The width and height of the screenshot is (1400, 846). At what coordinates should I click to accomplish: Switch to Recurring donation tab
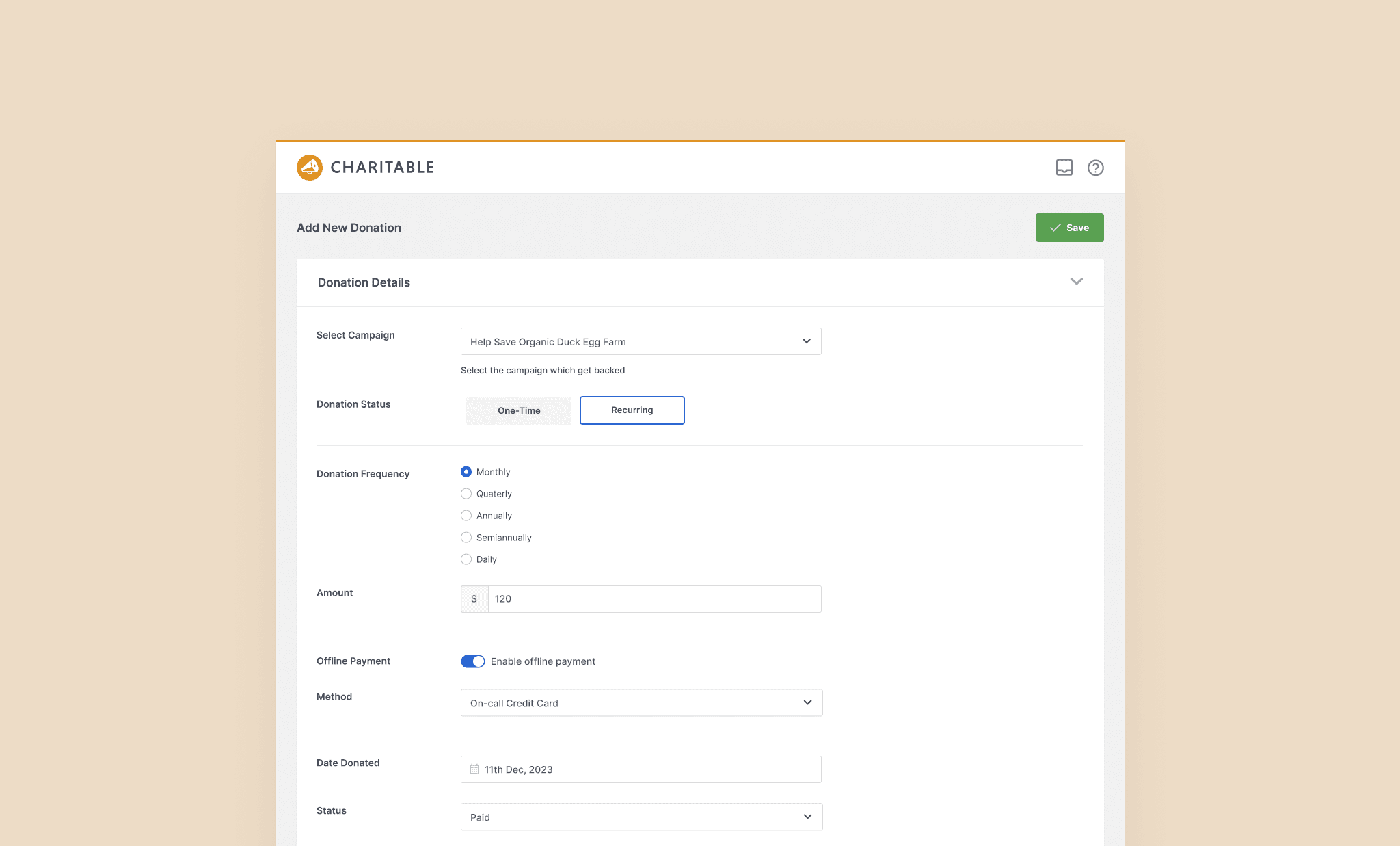click(632, 410)
